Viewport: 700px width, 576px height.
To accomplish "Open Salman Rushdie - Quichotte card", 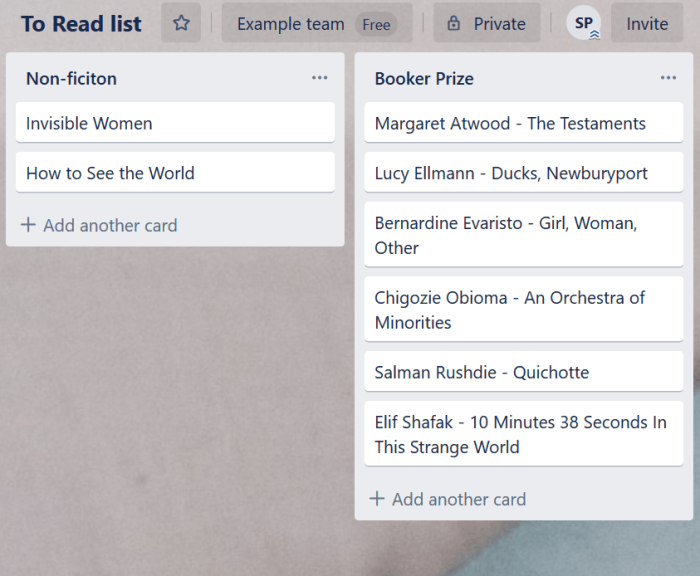I will [524, 371].
